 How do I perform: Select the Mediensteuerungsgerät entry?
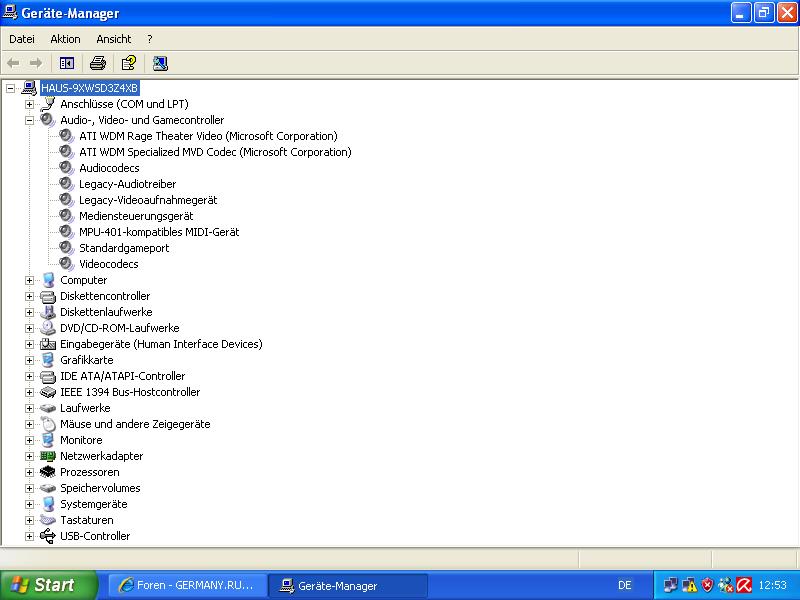pyautogui.click(x=136, y=216)
